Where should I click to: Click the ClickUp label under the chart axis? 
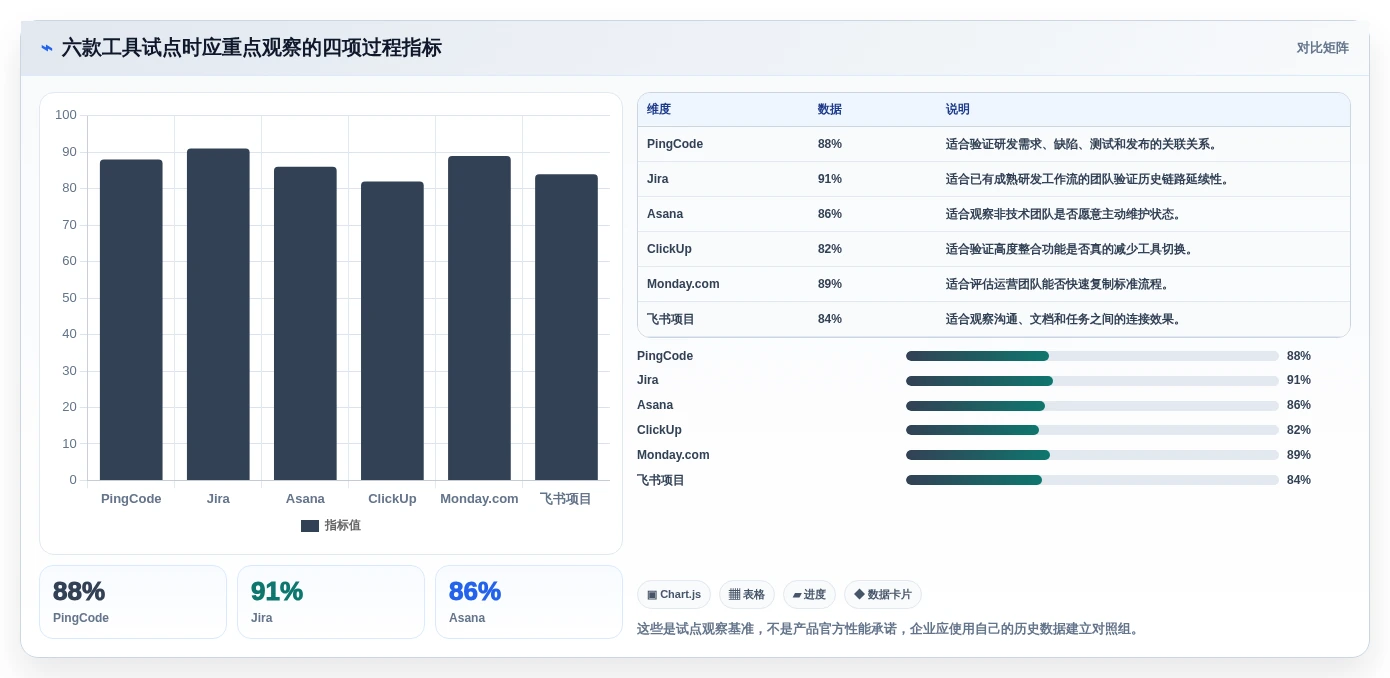coord(392,498)
